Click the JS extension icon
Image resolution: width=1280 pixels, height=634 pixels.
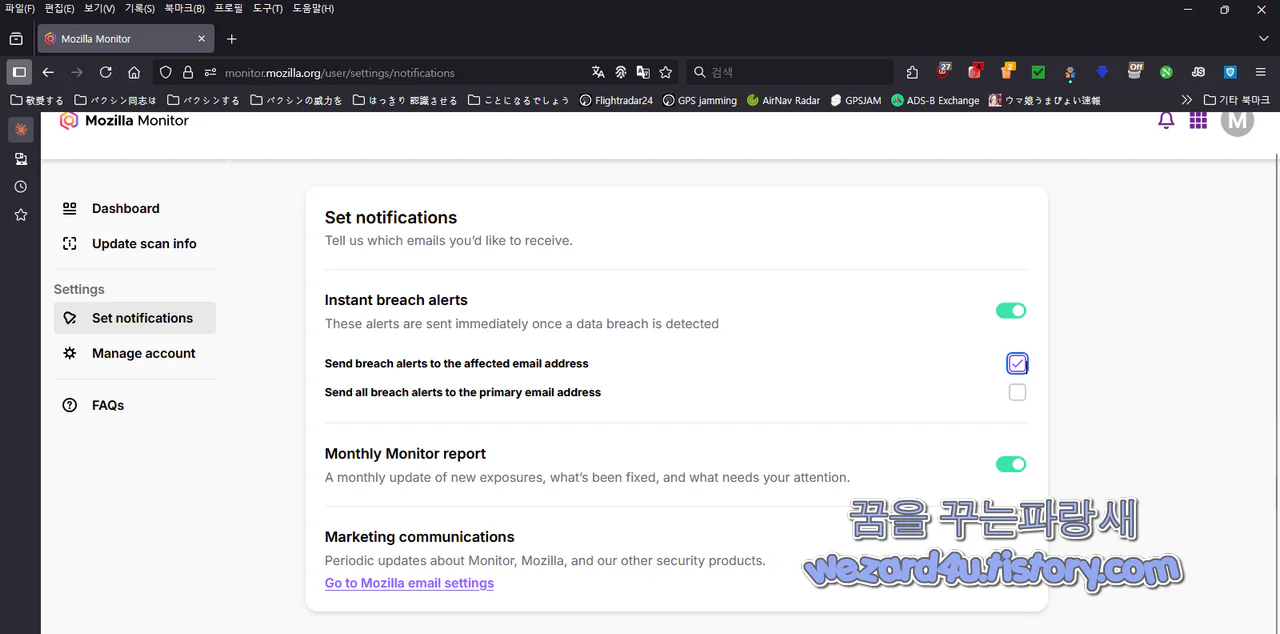tap(1198, 72)
